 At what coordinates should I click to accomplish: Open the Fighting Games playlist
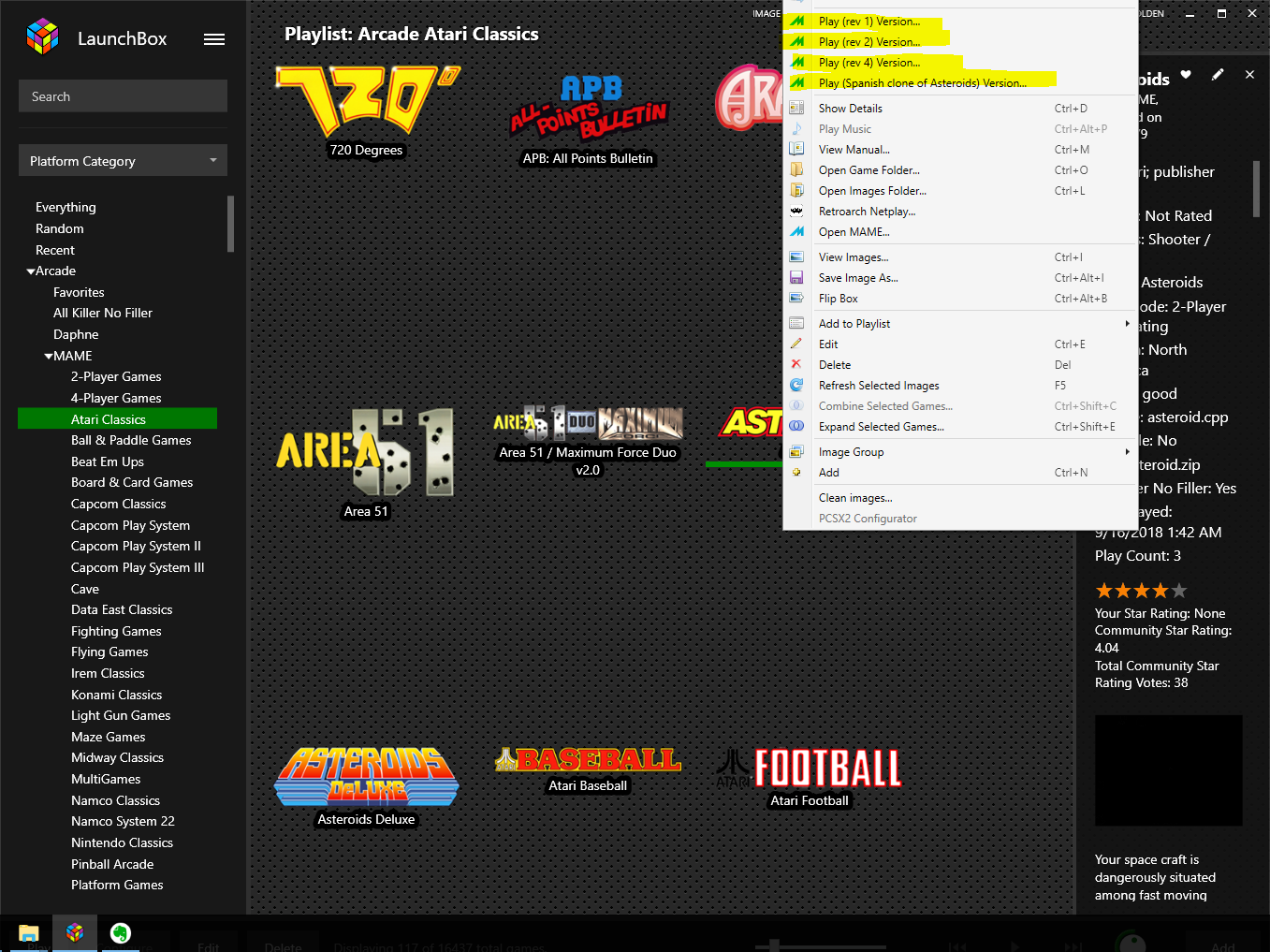(x=116, y=631)
